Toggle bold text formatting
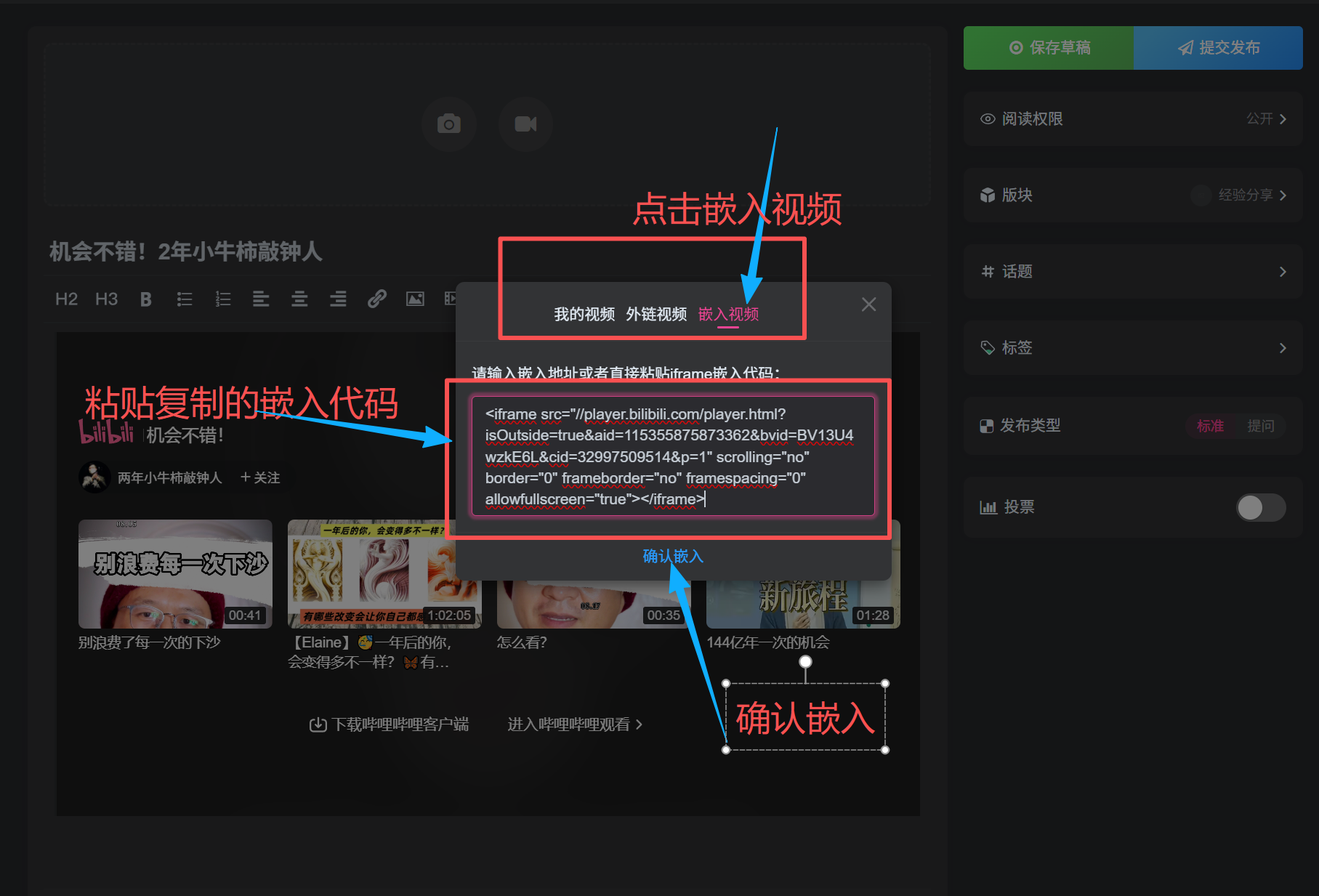This screenshot has width=1319, height=896. click(146, 299)
